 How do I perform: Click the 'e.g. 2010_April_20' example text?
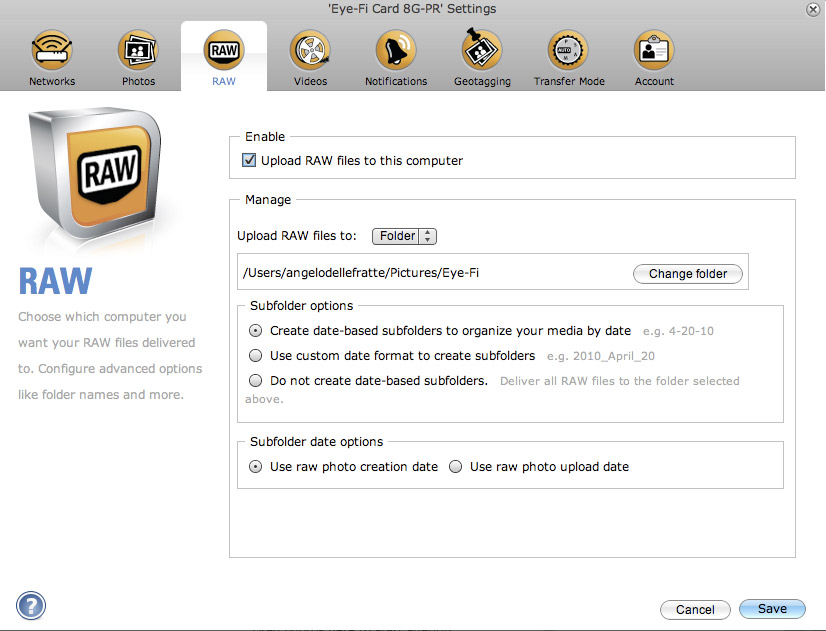tap(601, 356)
